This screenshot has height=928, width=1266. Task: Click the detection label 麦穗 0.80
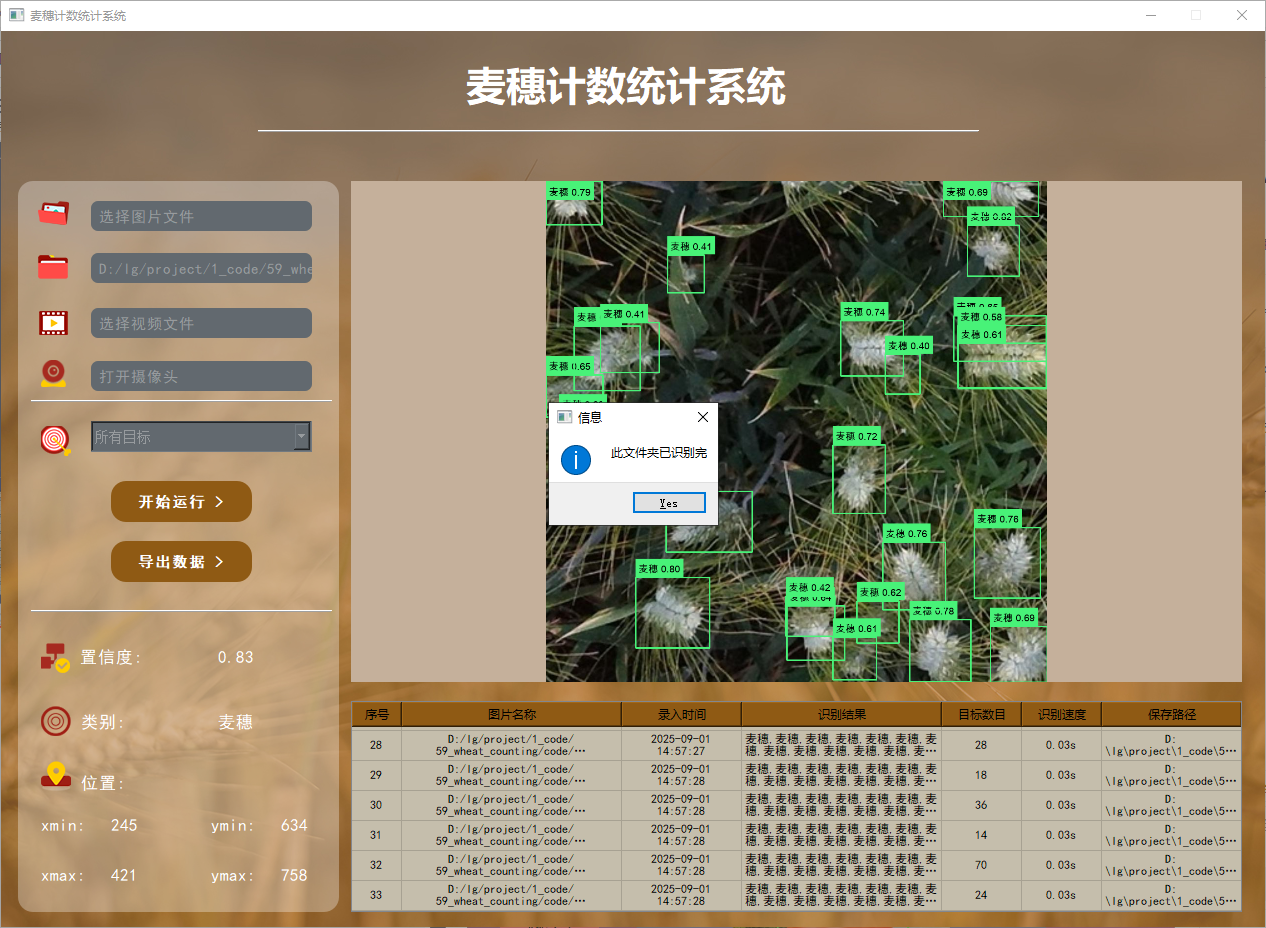(659, 569)
